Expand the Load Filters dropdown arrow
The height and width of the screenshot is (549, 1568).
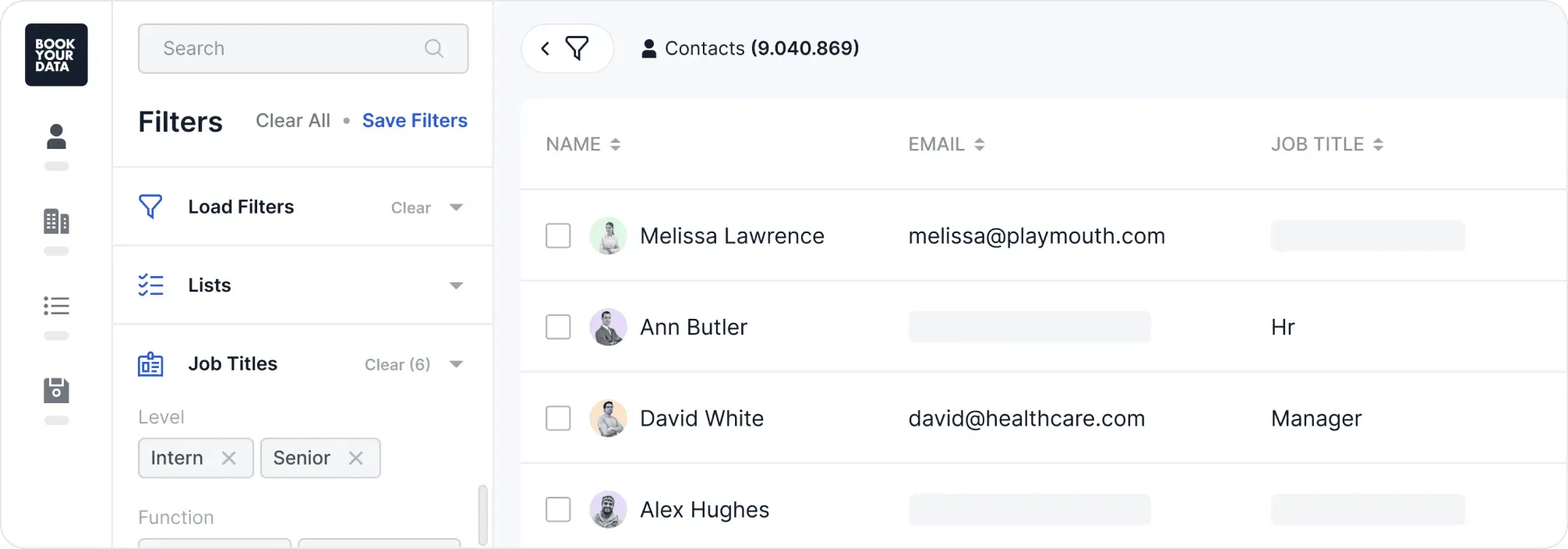[457, 207]
